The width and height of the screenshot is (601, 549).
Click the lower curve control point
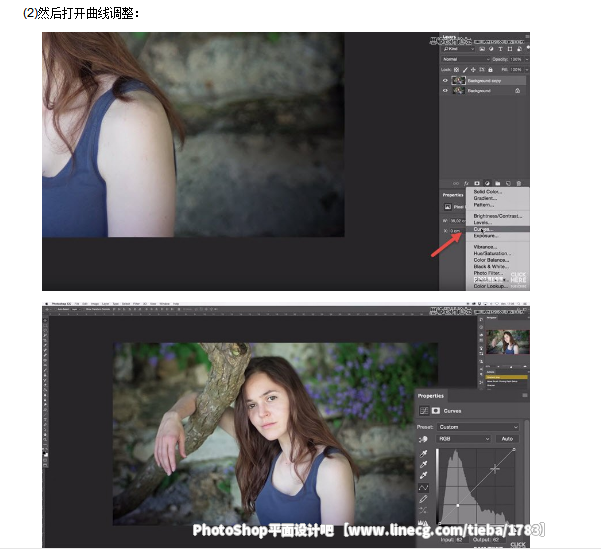click(x=458, y=505)
